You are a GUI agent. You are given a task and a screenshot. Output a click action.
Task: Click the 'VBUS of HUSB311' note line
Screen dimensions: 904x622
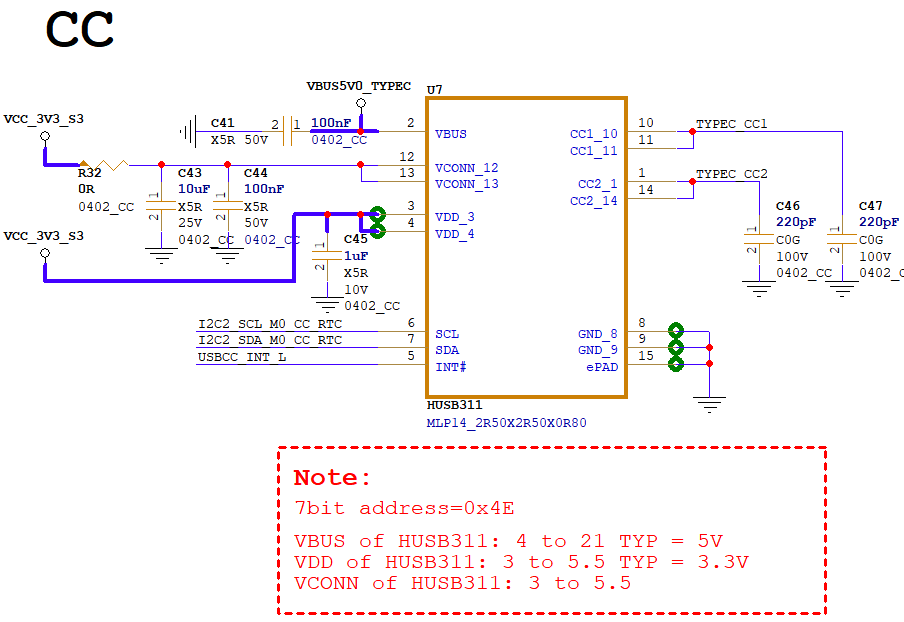pyautogui.click(x=508, y=541)
